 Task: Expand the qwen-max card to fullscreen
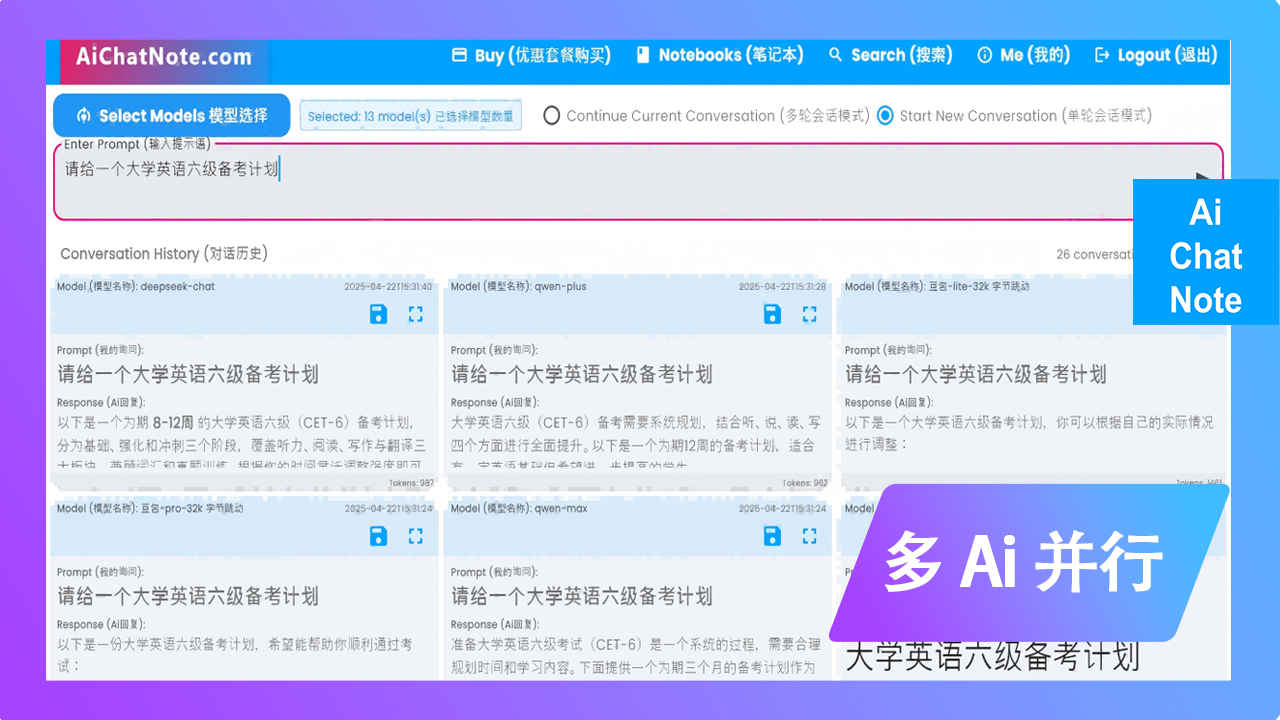(810, 537)
